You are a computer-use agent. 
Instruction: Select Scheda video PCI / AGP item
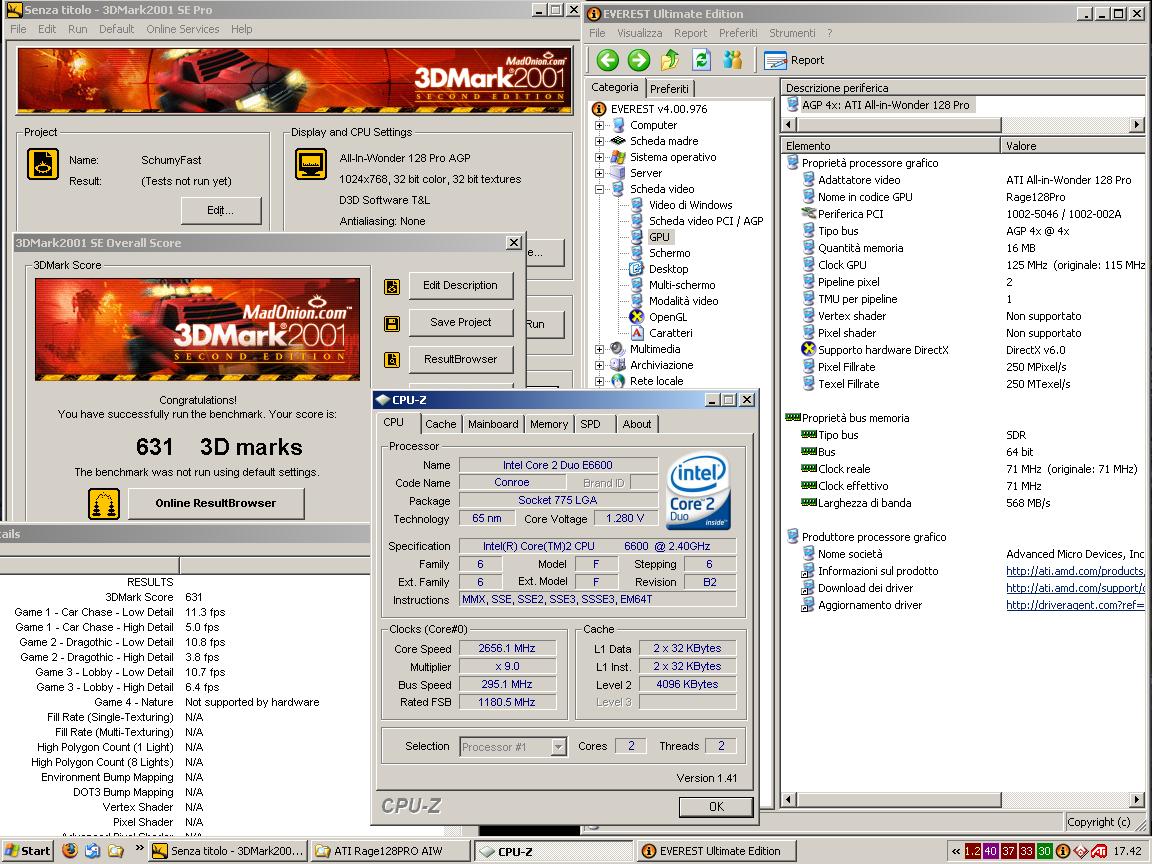706,221
